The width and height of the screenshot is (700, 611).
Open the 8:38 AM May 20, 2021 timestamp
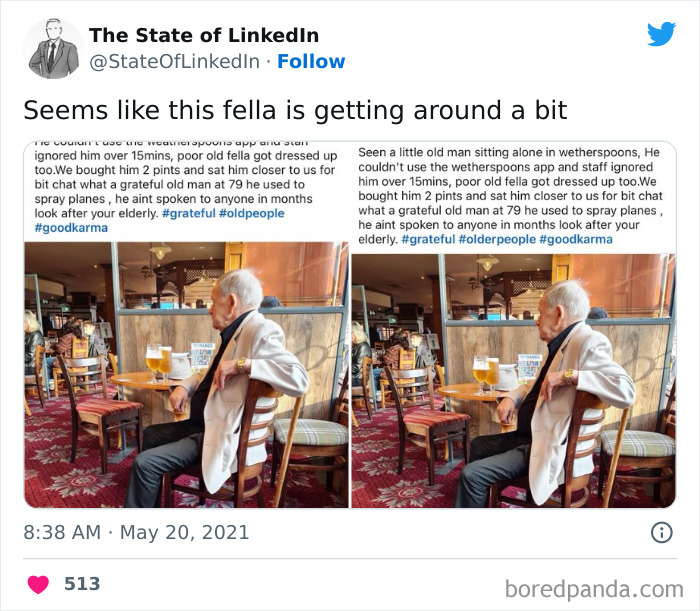(x=134, y=532)
